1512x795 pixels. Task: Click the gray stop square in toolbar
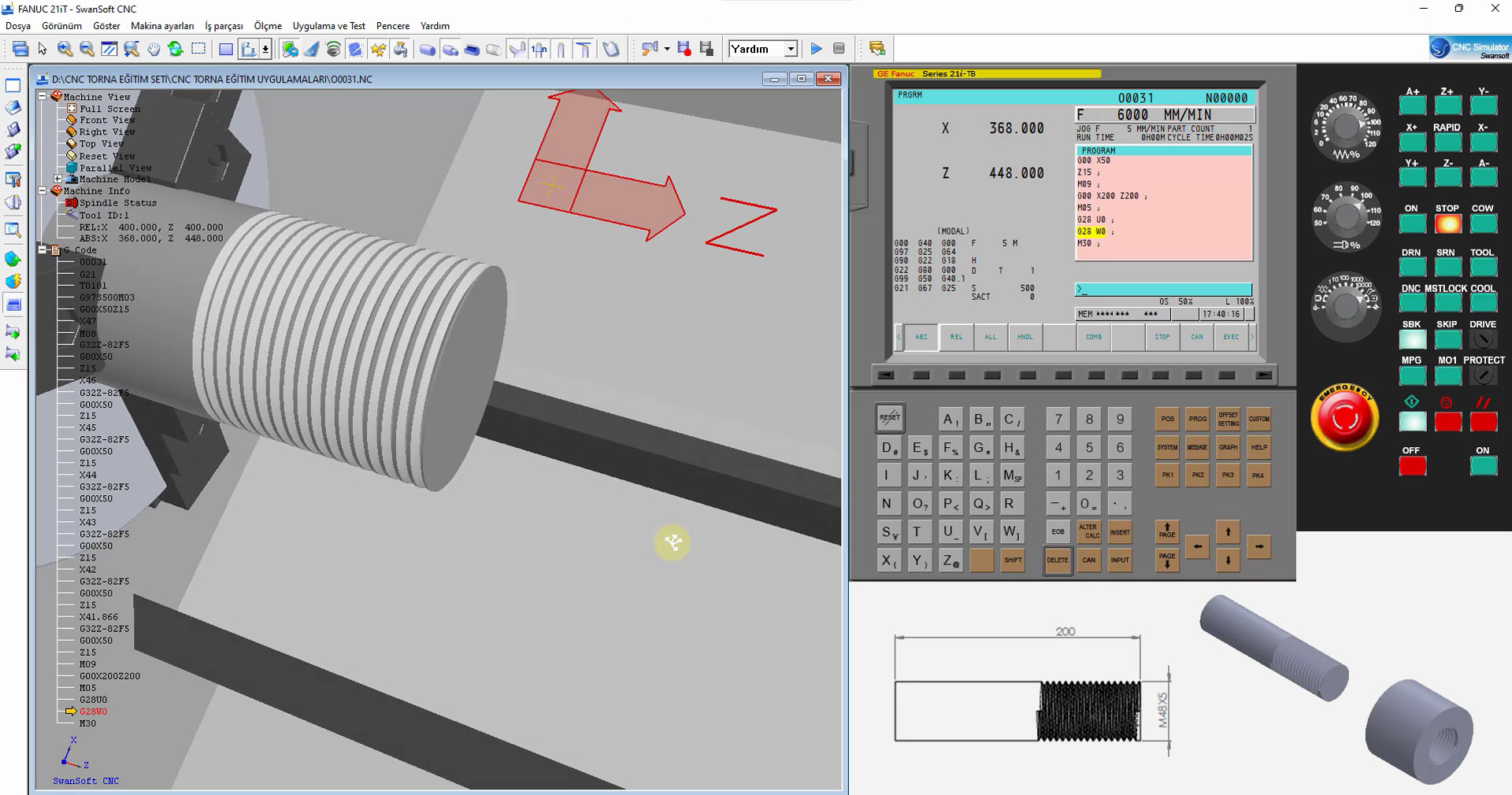[839, 49]
